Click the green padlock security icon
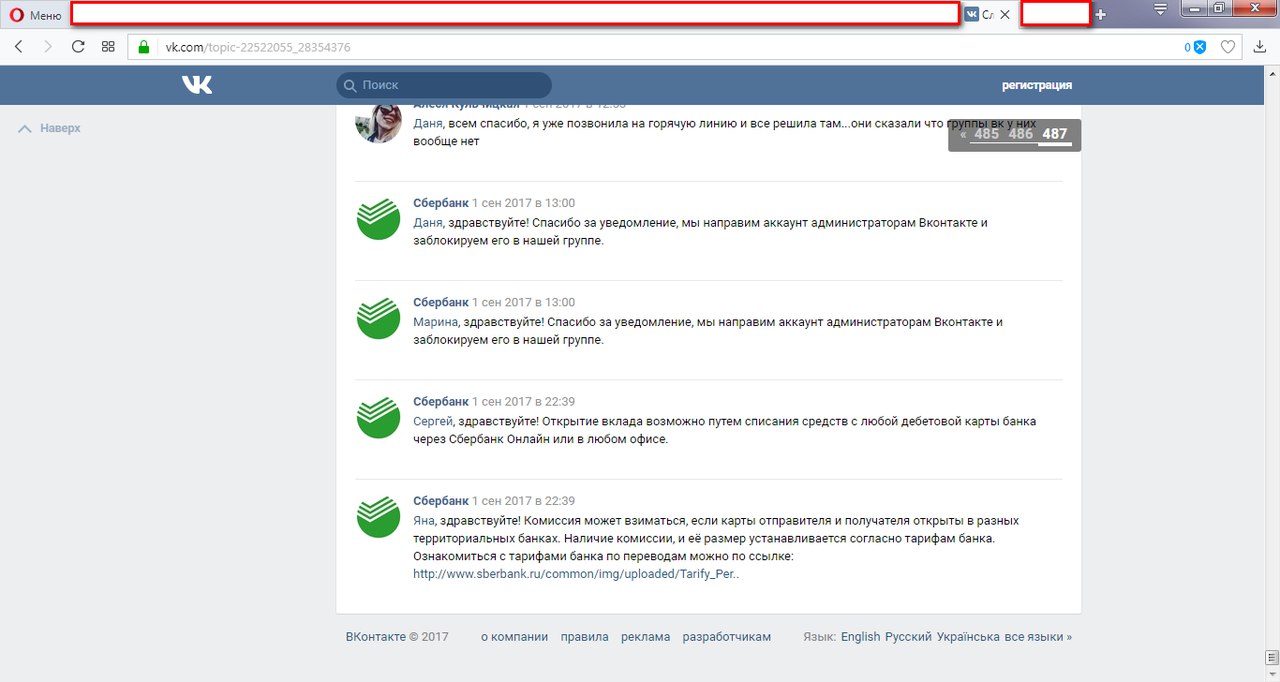Image resolution: width=1280 pixels, height=682 pixels. click(144, 47)
